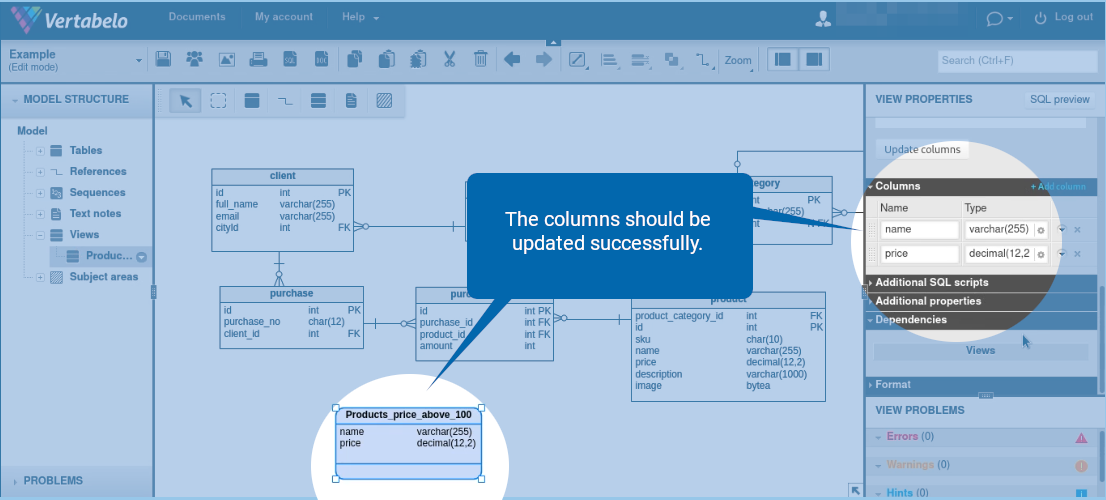Collapse the Views tree node
The image size is (1106, 500).
tap(41, 236)
